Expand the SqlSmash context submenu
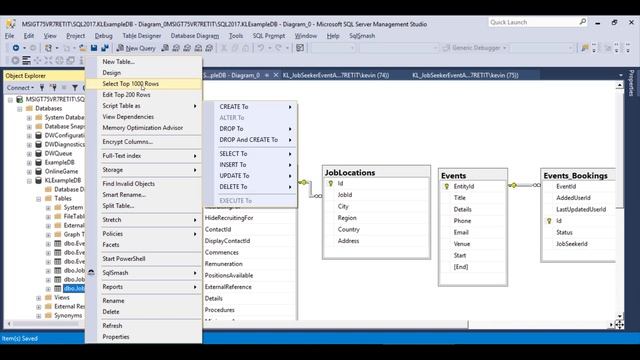 coord(143,273)
